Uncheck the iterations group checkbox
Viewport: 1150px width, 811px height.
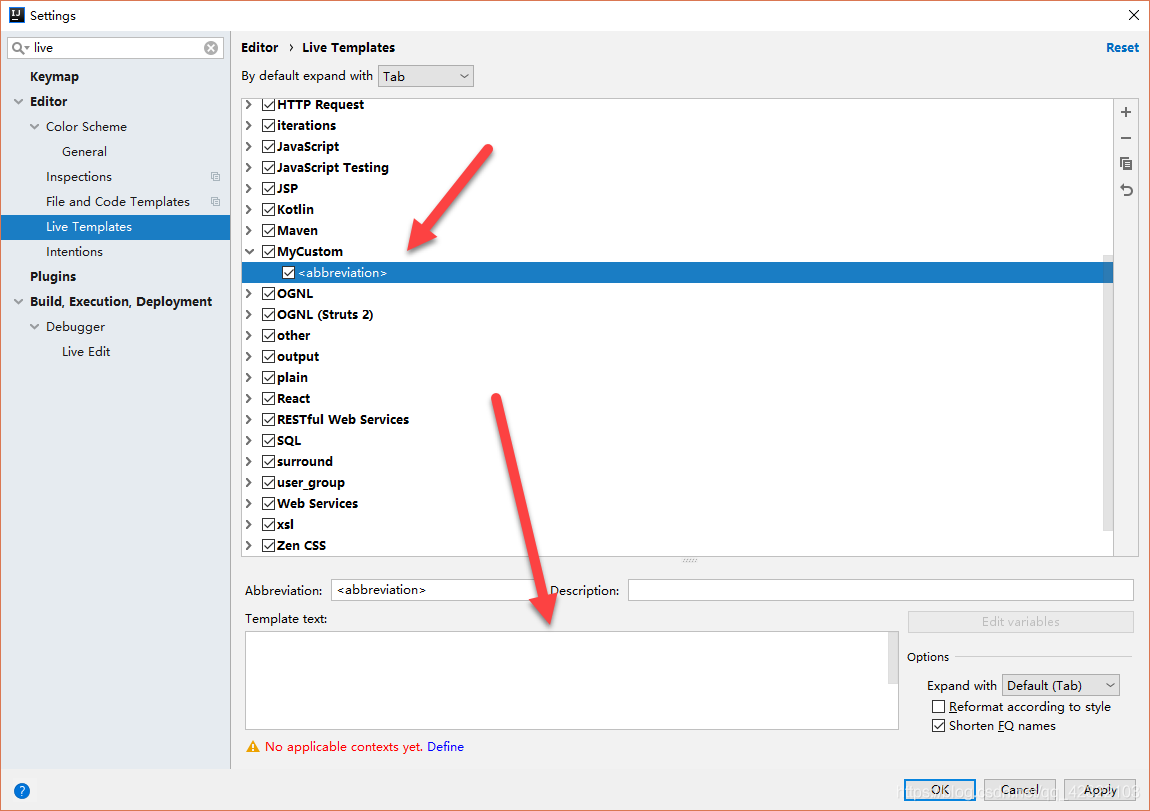pos(268,125)
